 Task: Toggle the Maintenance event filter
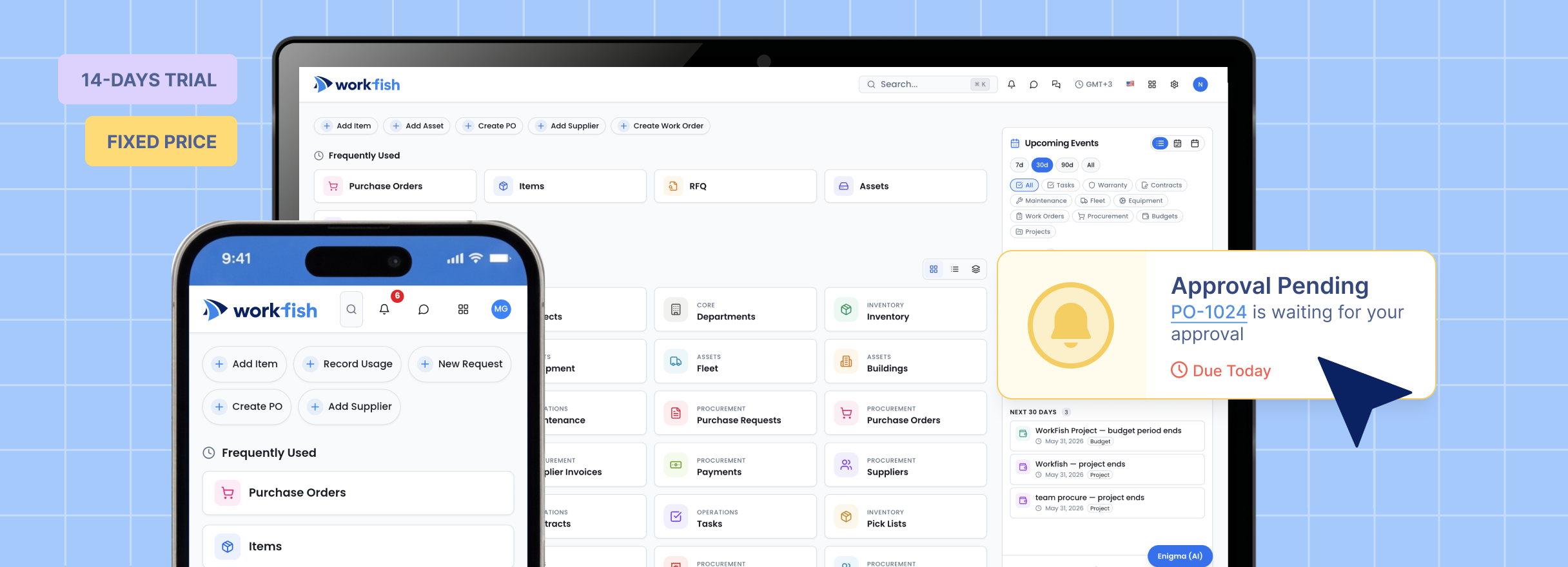point(1041,200)
